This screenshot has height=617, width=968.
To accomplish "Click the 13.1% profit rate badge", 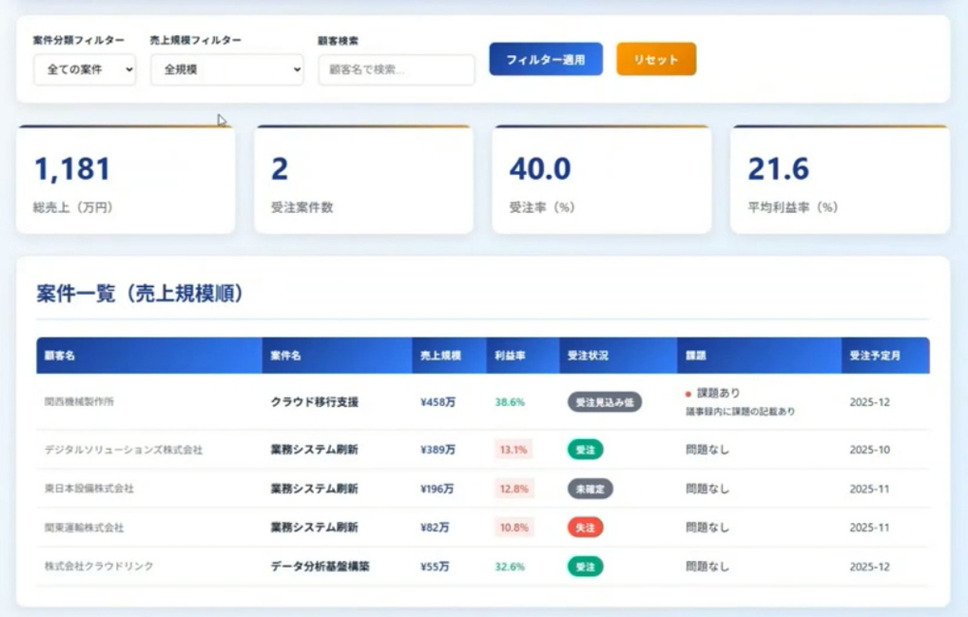I will point(513,450).
